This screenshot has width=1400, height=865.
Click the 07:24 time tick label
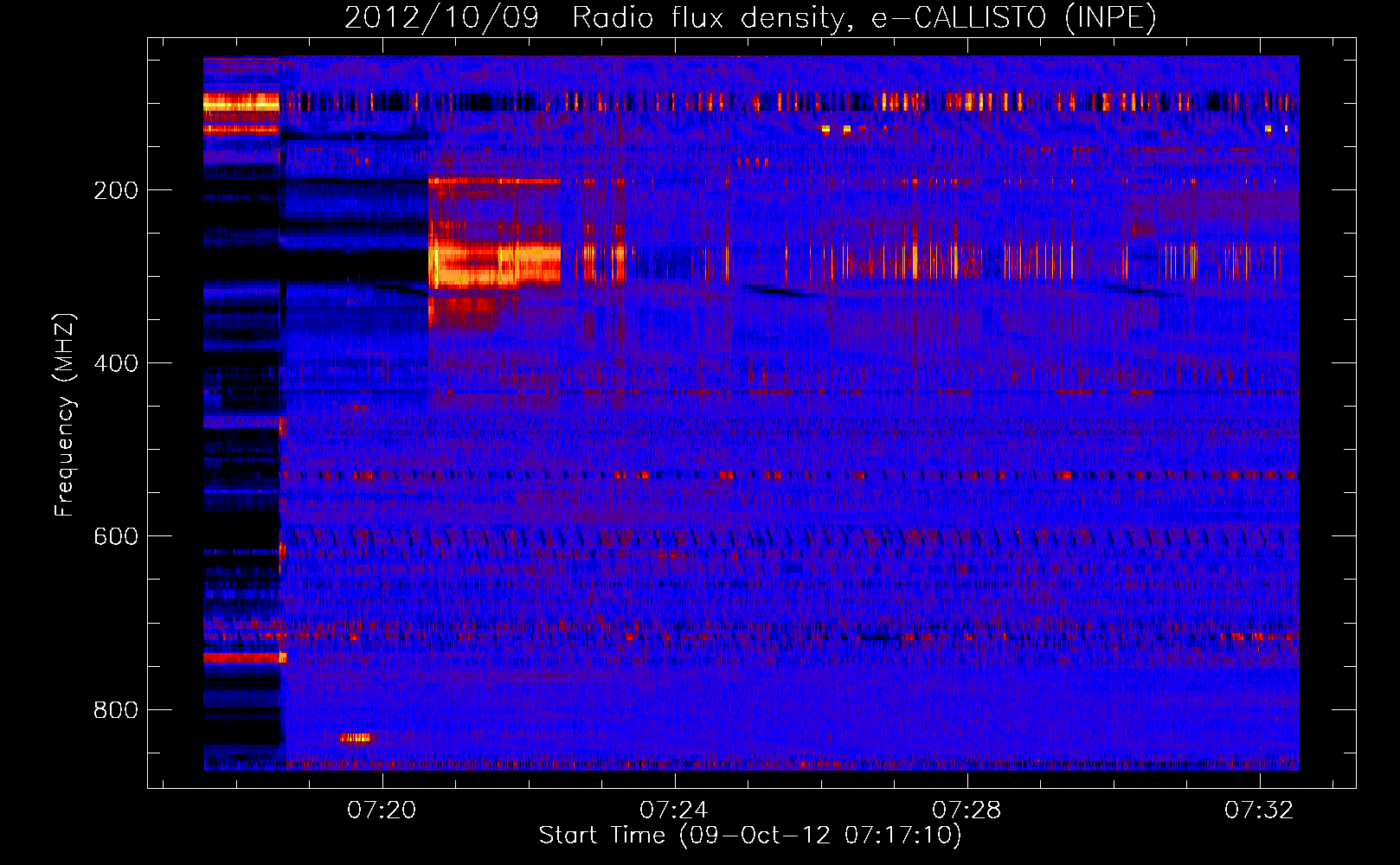coord(673,810)
